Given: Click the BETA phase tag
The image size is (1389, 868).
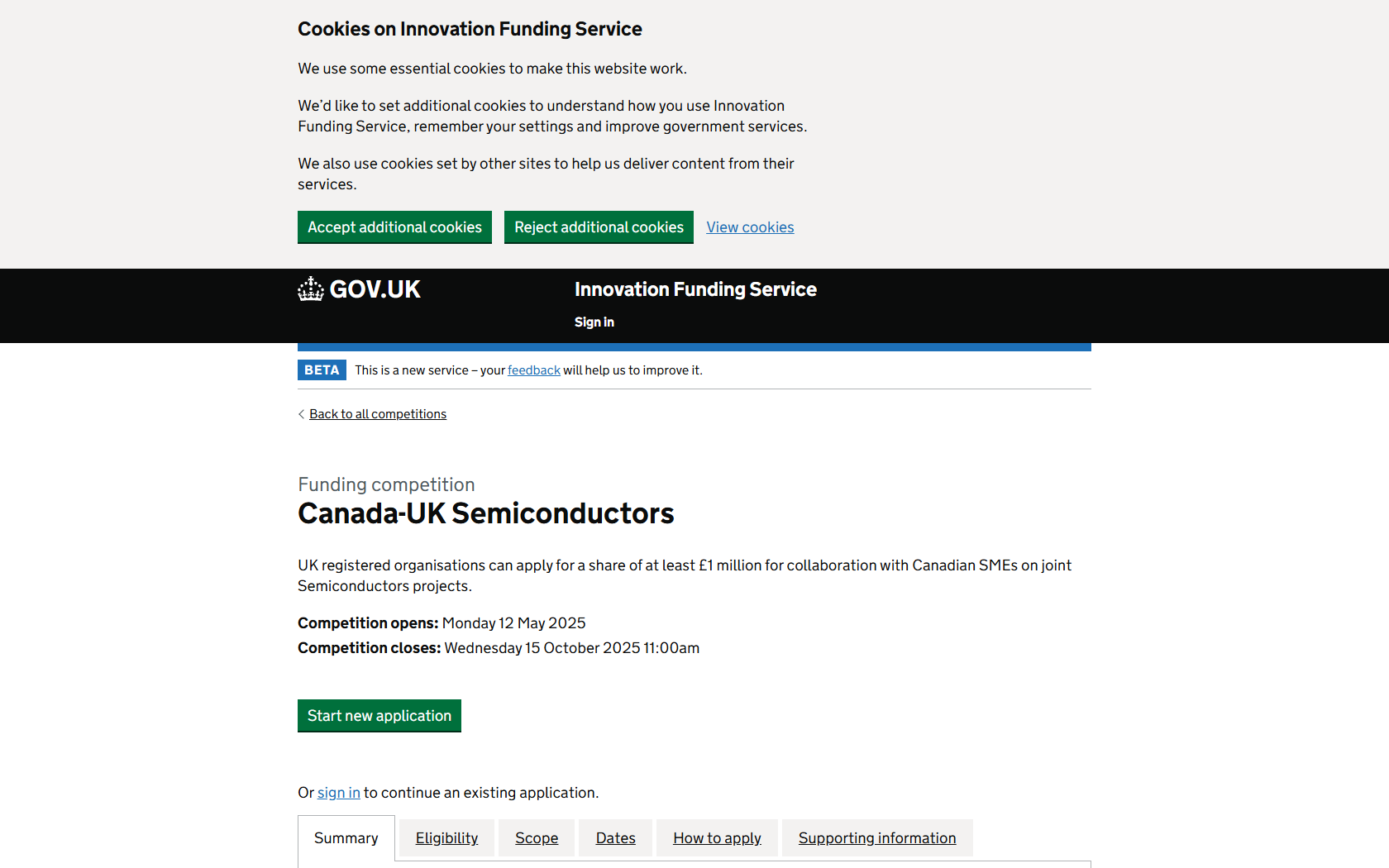Looking at the screenshot, I should coord(322,370).
